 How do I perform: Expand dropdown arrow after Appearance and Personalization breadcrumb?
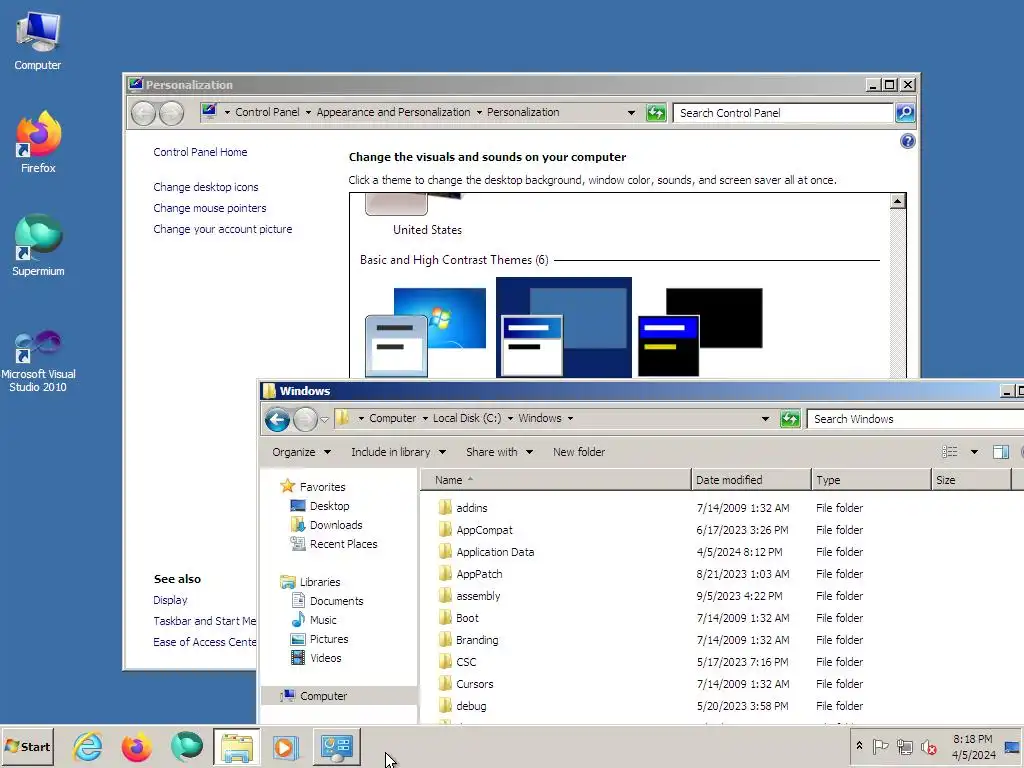tap(479, 112)
